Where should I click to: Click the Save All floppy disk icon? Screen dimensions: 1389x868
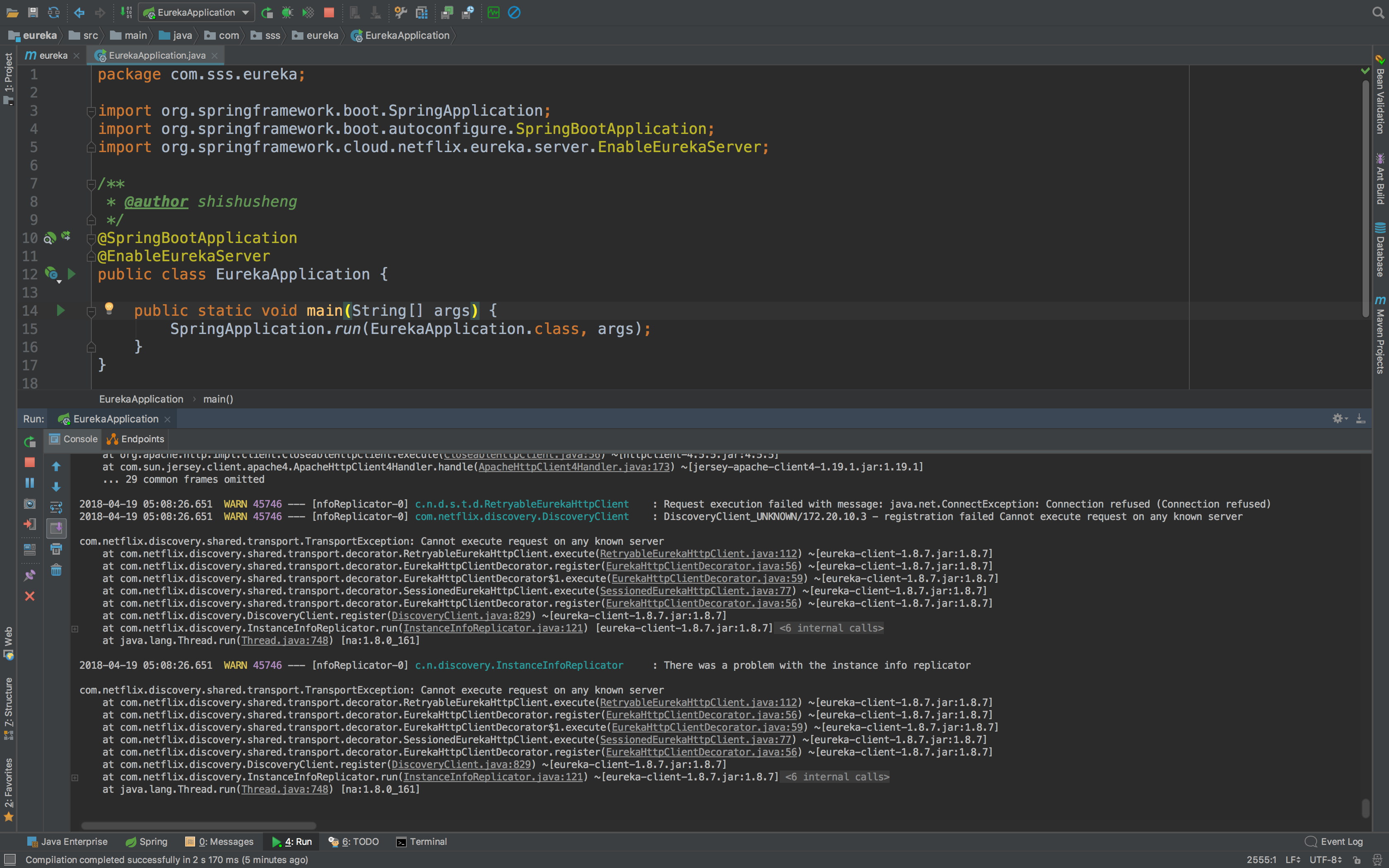click(33, 12)
